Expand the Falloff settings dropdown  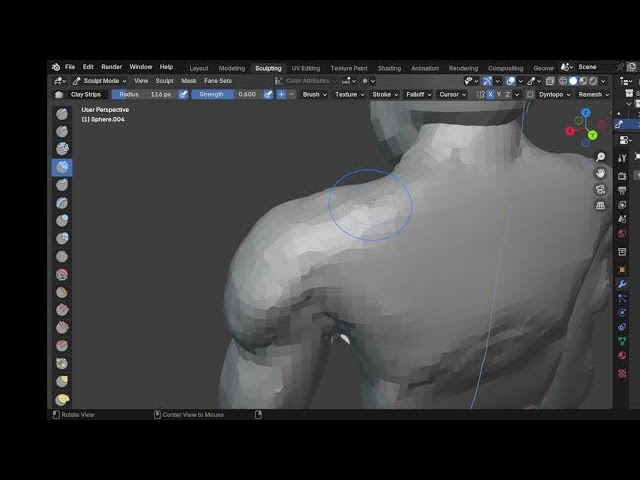click(x=418, y=95)
